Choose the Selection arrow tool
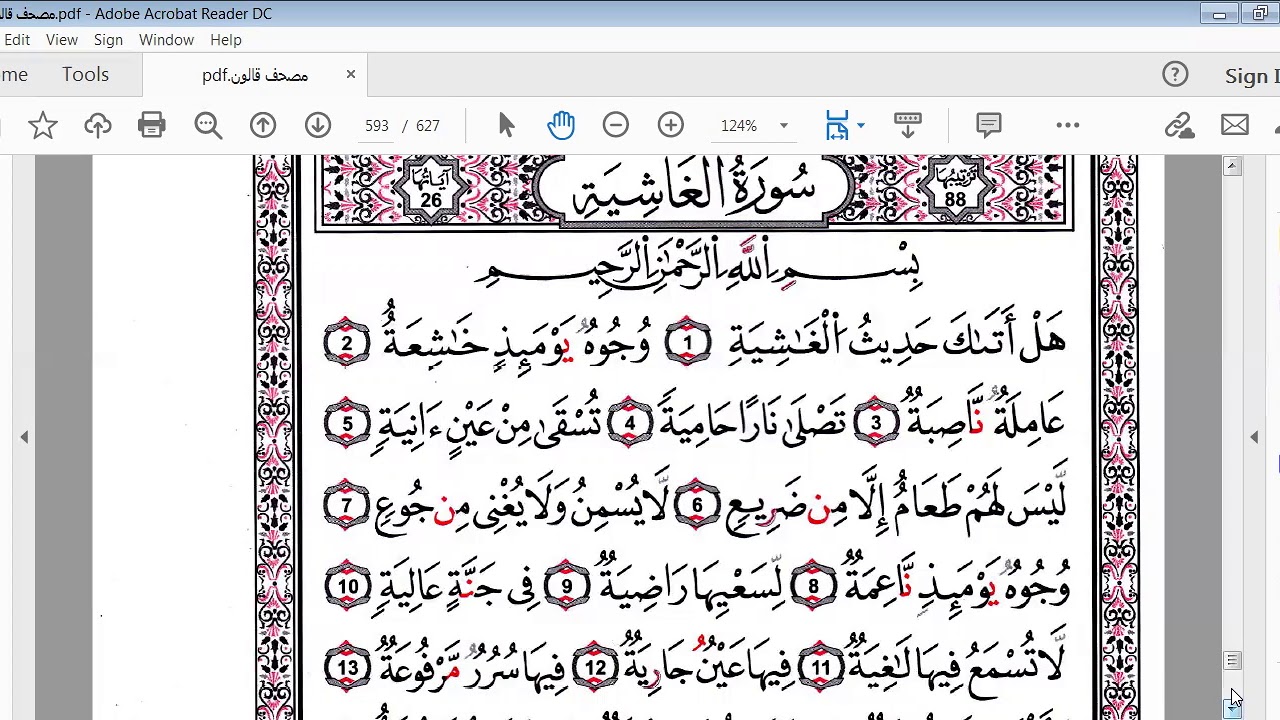Image resolution: width=1280 pixels, height=720 pixels. coord(506,125)
